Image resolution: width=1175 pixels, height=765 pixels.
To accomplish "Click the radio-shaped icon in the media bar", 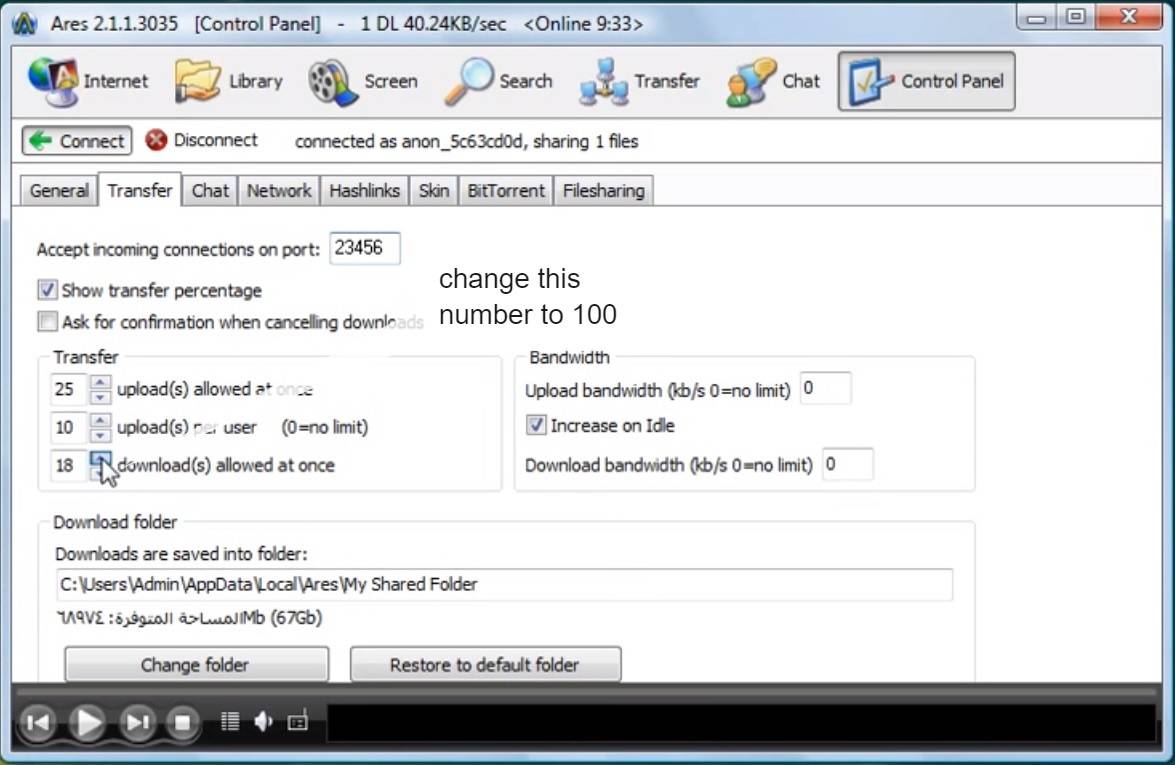I will point(297,722).
